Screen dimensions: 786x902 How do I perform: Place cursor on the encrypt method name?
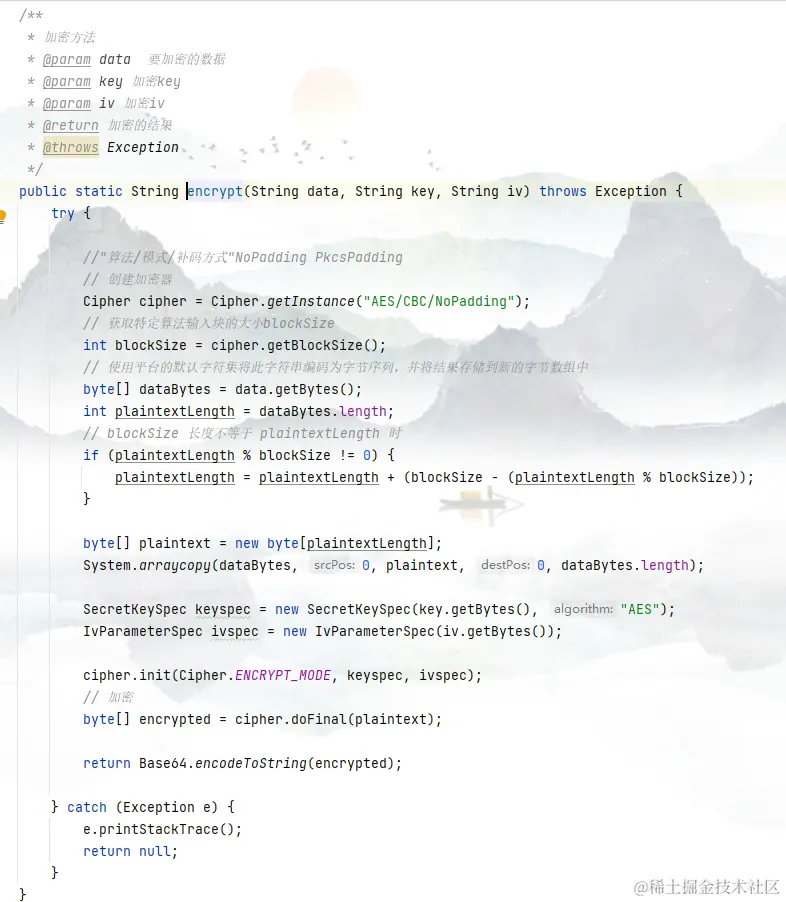click(x=215, y=192)
